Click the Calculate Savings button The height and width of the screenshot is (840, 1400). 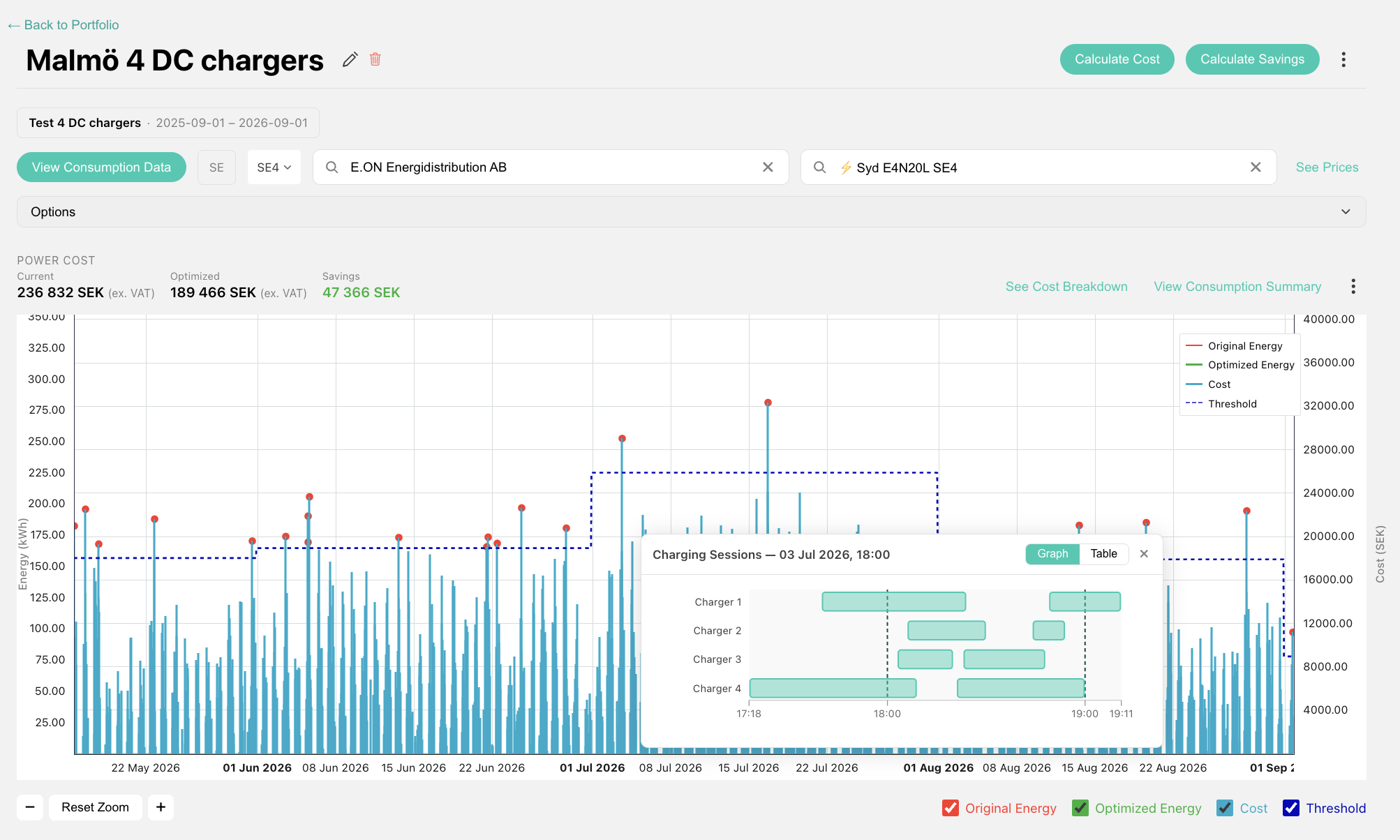[1252, 59]
